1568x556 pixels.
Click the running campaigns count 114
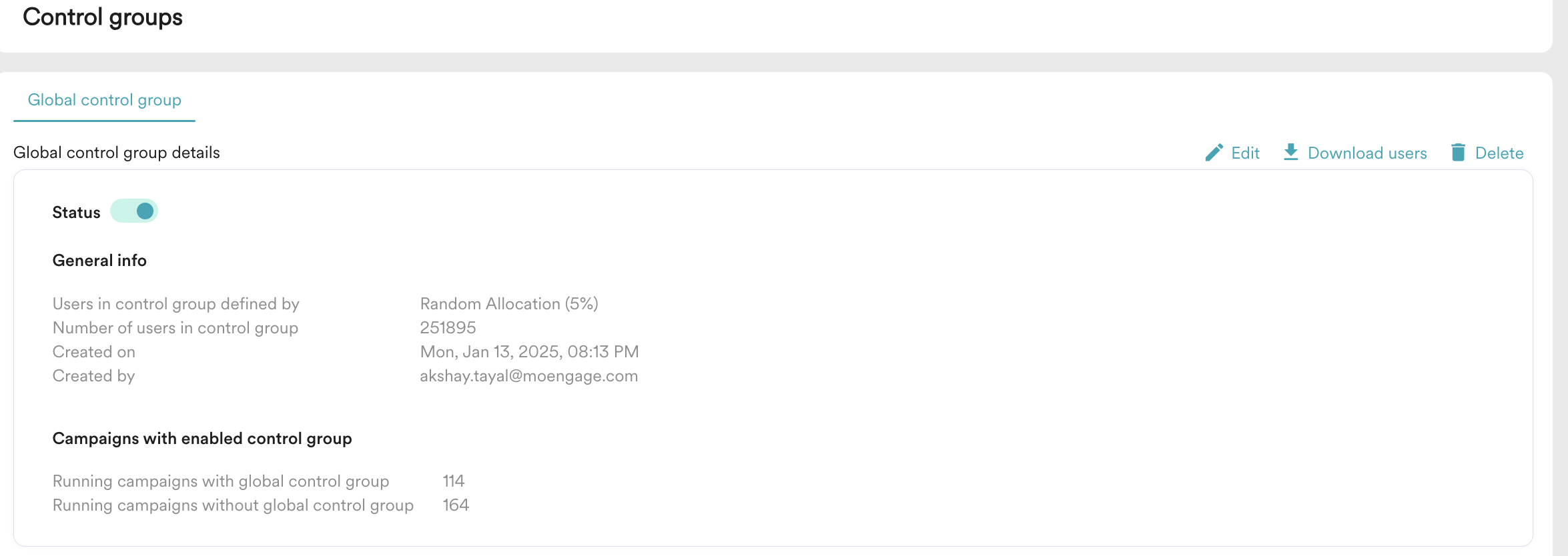pos(454,481)
